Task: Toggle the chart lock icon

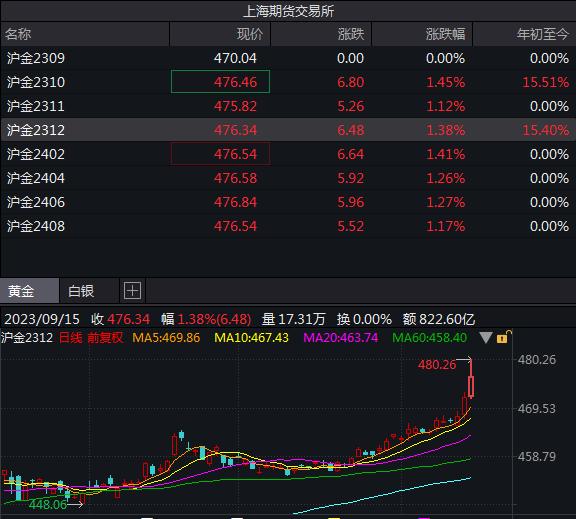Action: click(x=504, y=337)
